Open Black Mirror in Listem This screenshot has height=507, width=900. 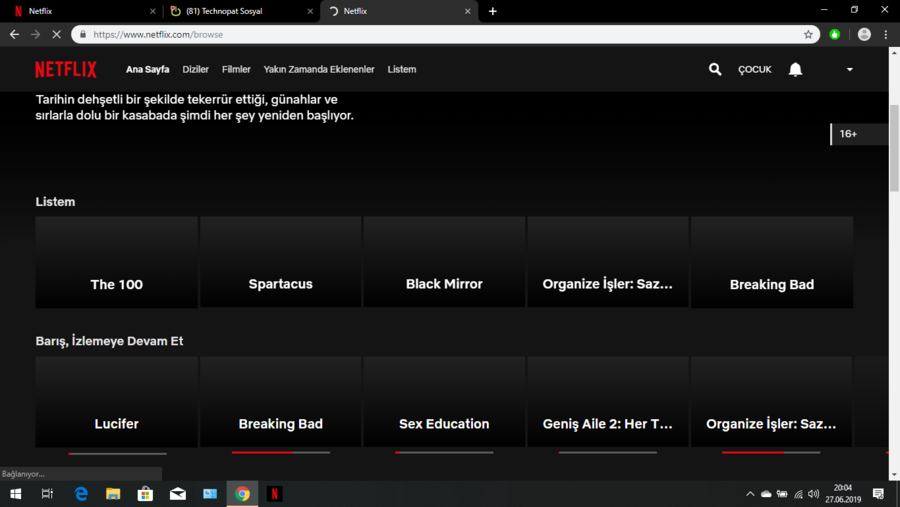tap(444, 262)
